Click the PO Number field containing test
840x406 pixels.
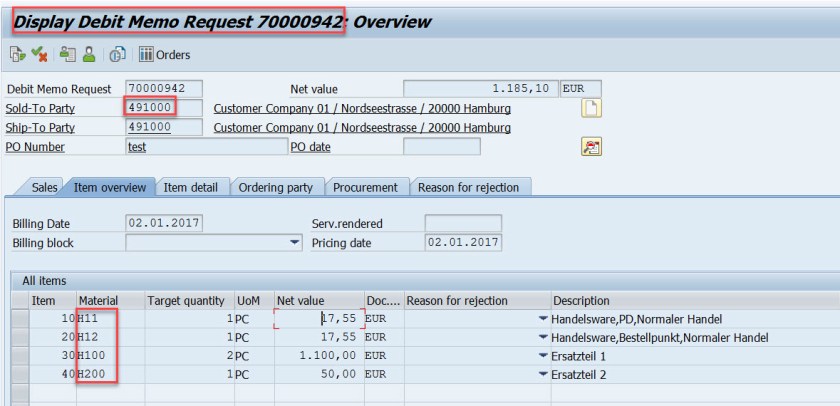207,146
